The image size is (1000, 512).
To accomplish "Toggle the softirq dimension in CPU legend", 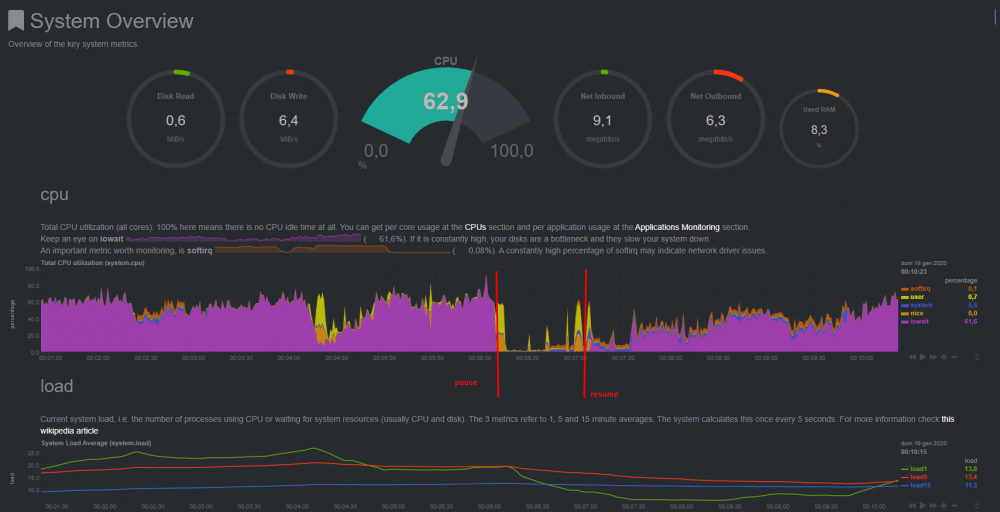I will (918, 289).
